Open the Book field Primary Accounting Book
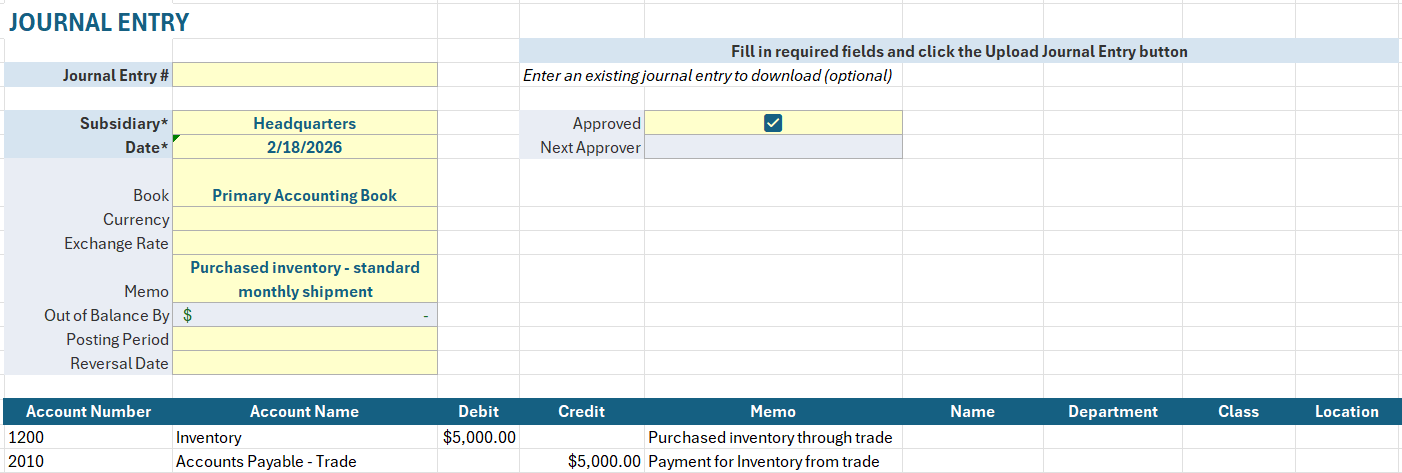The image size is (1402, 473). click(305, 195)
